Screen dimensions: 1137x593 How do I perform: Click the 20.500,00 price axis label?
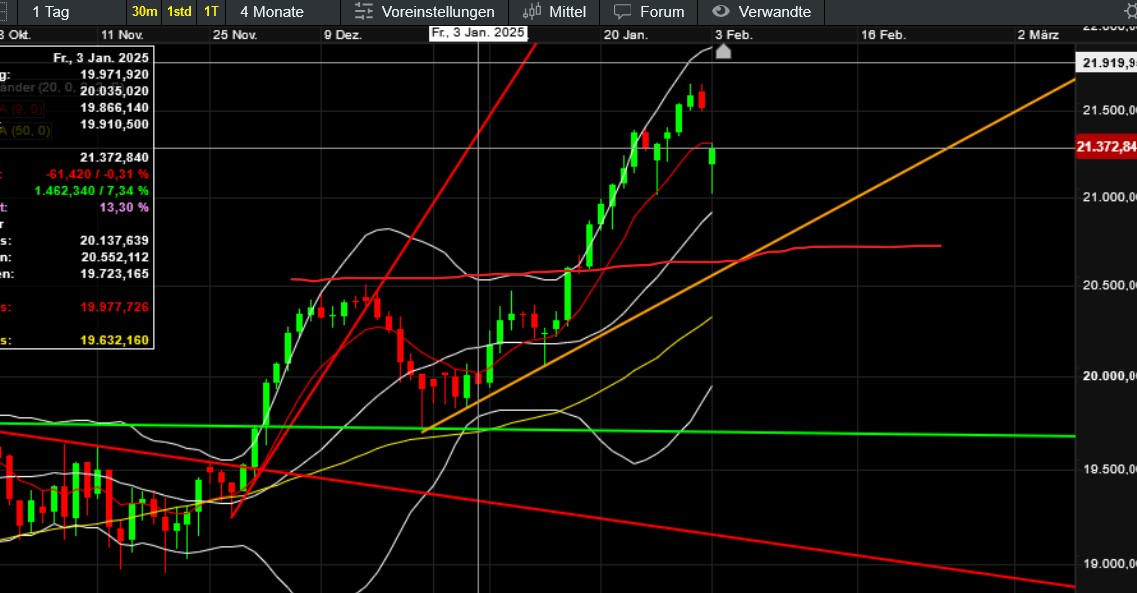point(1109,286)
